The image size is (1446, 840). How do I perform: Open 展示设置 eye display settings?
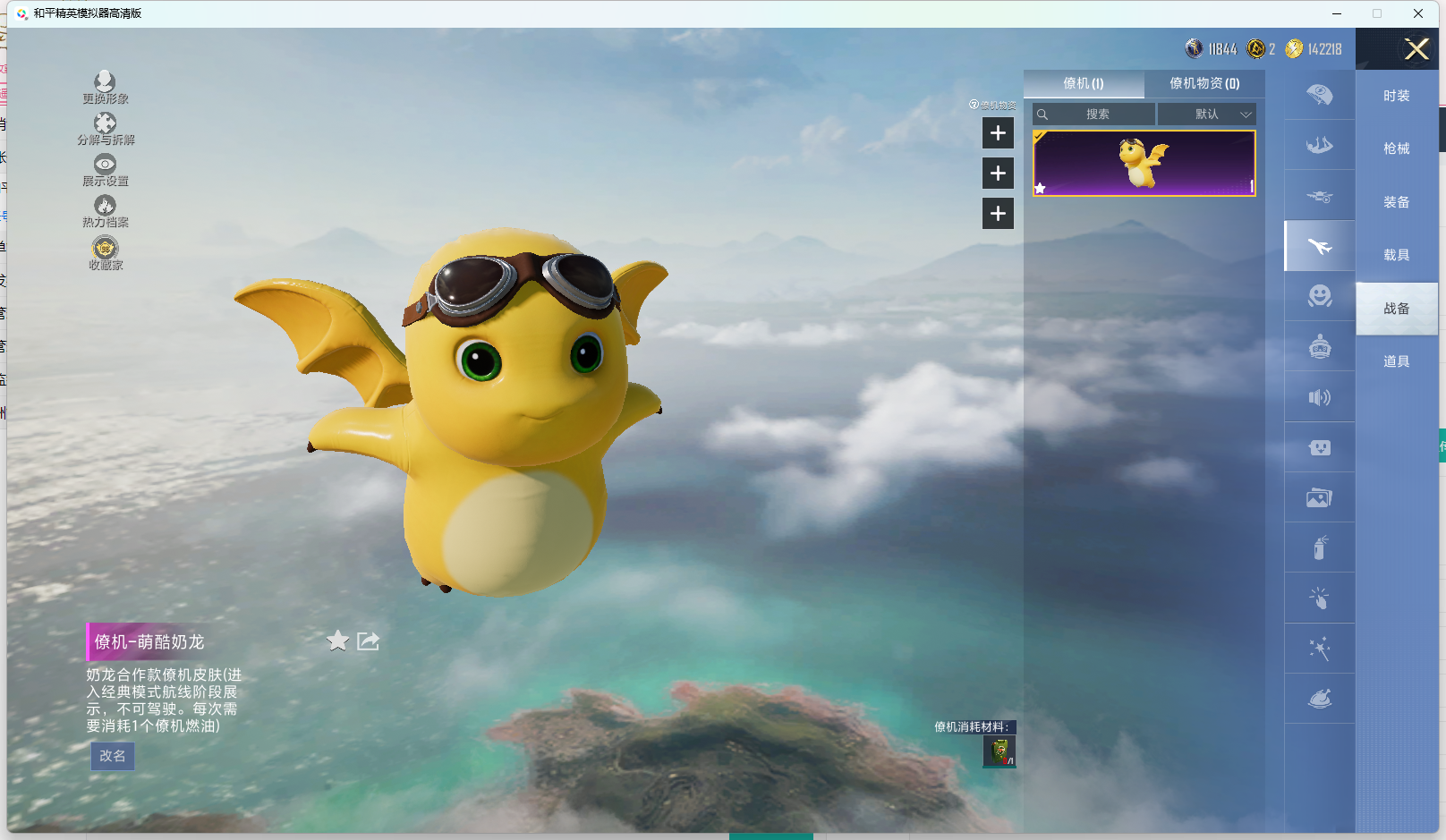pos(106,170)
